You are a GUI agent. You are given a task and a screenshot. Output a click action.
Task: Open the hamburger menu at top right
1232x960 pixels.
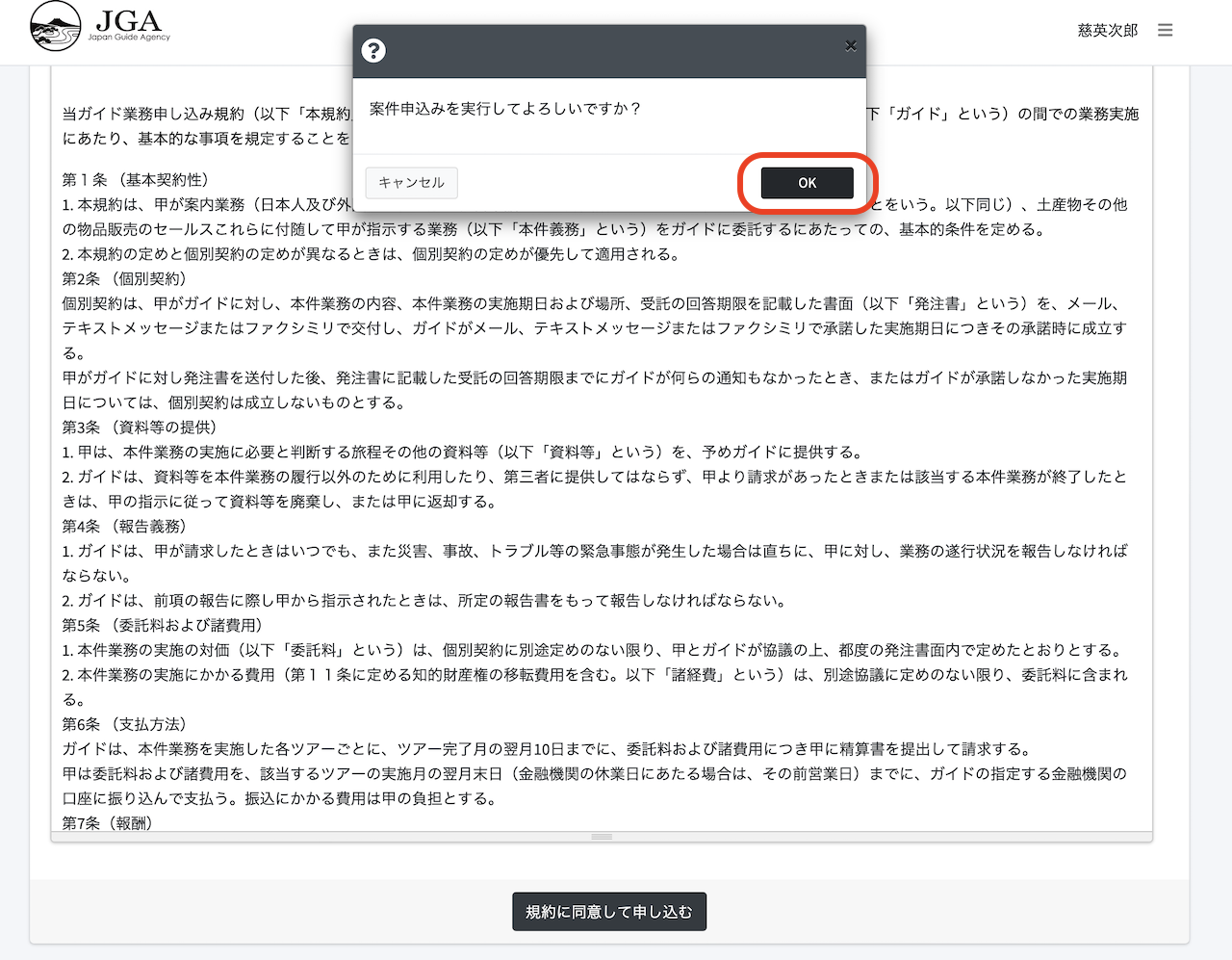1165,31
